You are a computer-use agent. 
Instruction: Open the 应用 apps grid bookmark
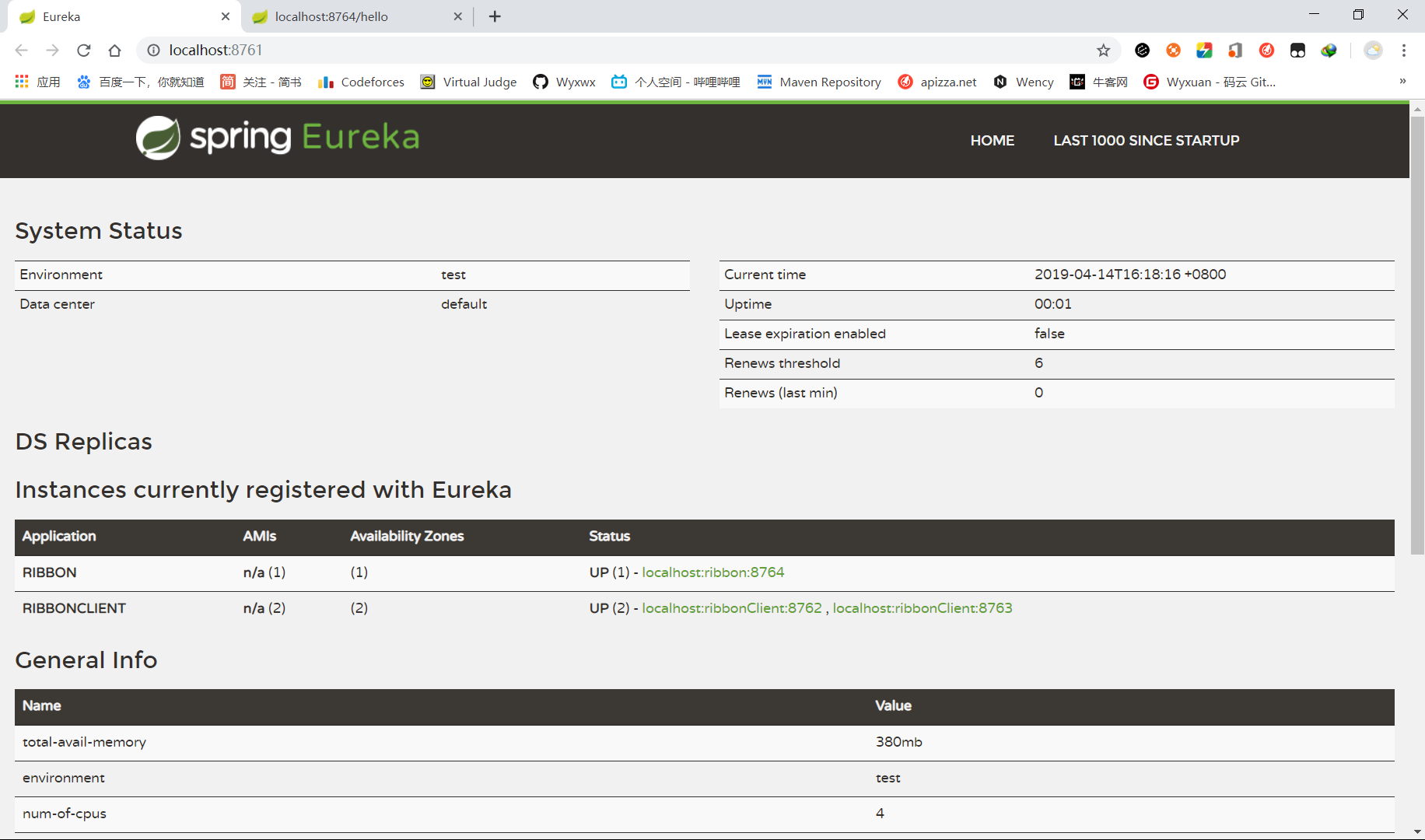(x=37, y=82)
